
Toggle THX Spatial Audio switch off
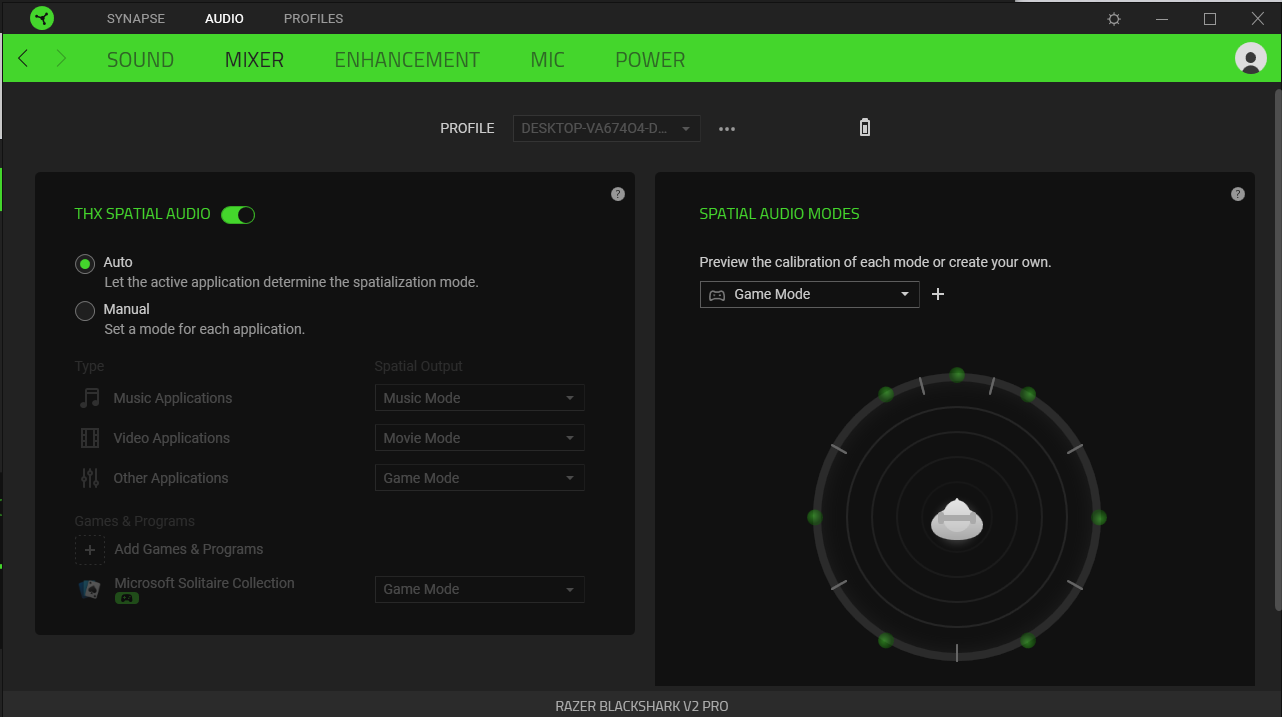point(238,214)
